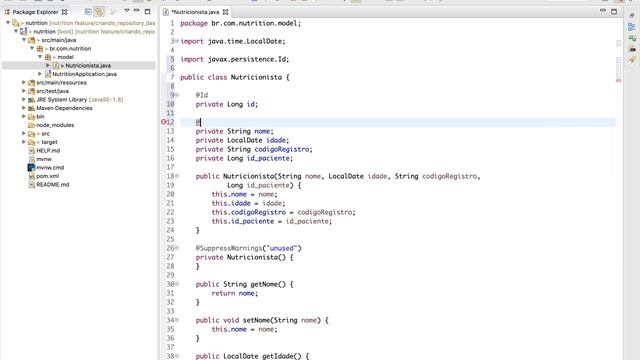Click the error marker on line 12

tap(164, 122)
